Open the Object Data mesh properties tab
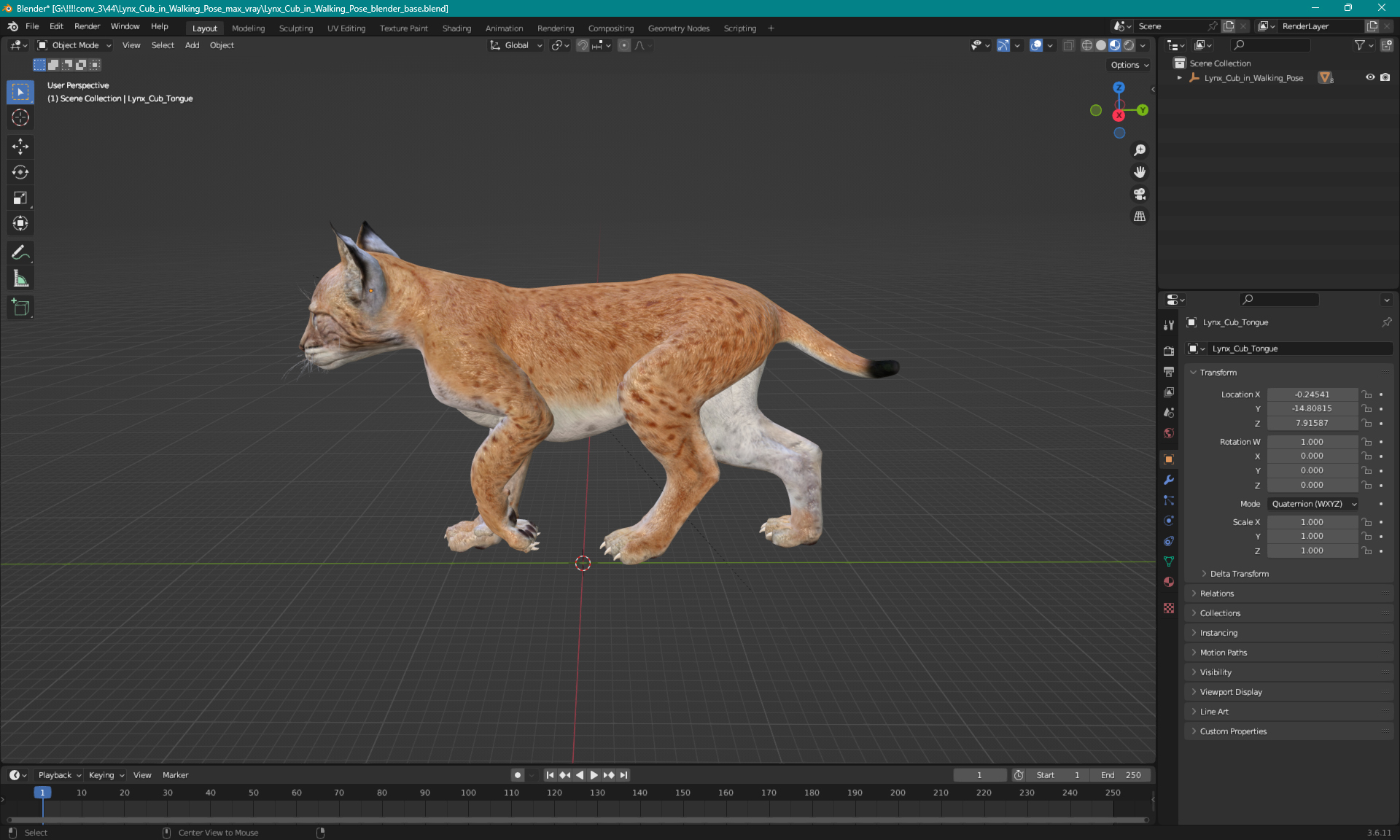Screen dimensions: 1400x840 click(x=1169, y=561)
